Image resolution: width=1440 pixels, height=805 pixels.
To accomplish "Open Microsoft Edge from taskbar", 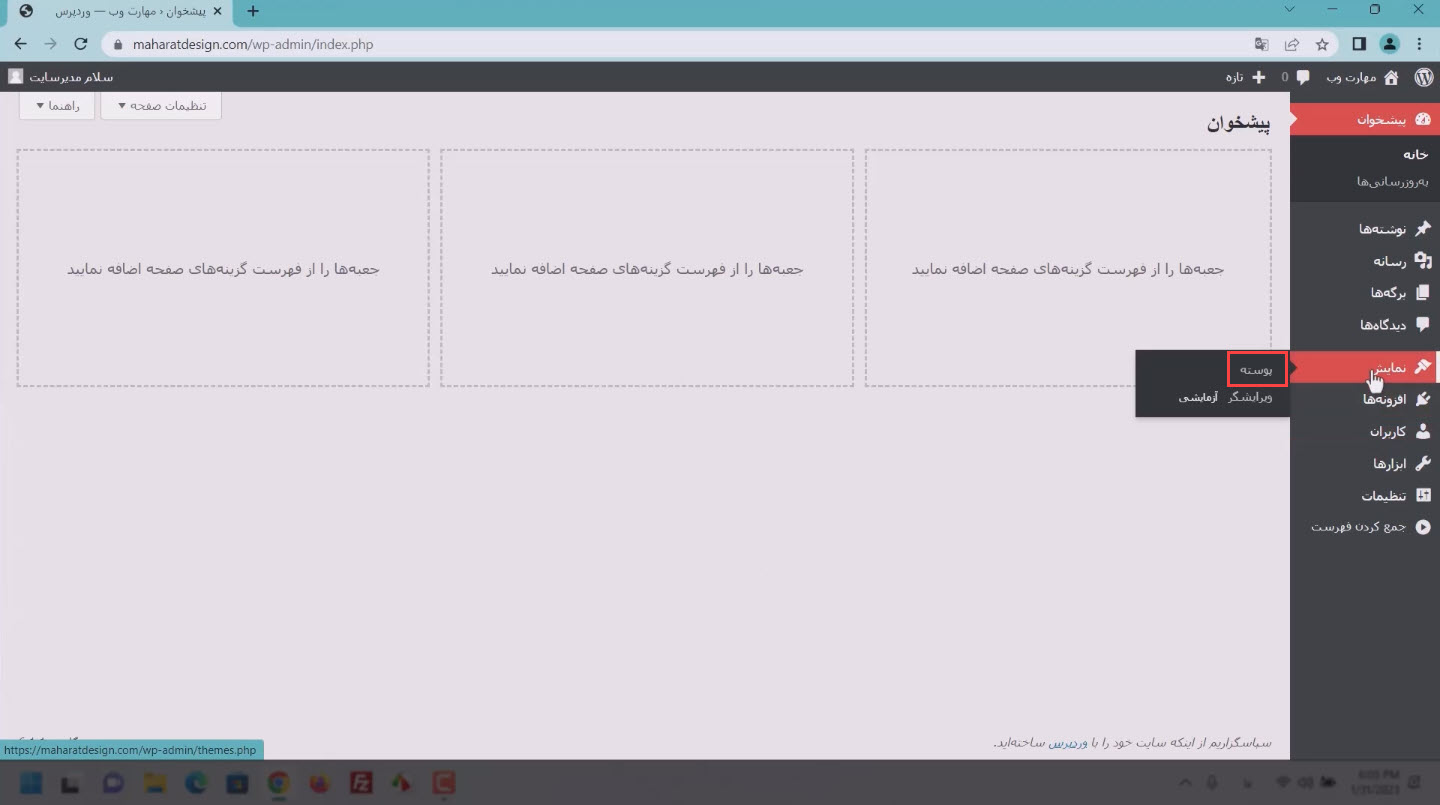I will point(196,782).
